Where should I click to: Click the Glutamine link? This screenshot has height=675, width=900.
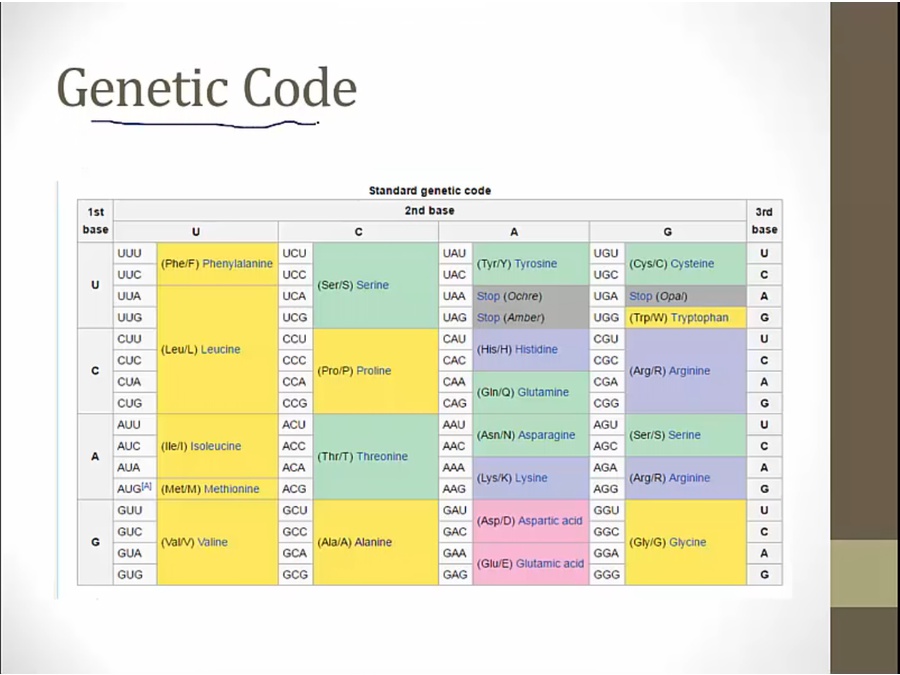pos(543,392)
